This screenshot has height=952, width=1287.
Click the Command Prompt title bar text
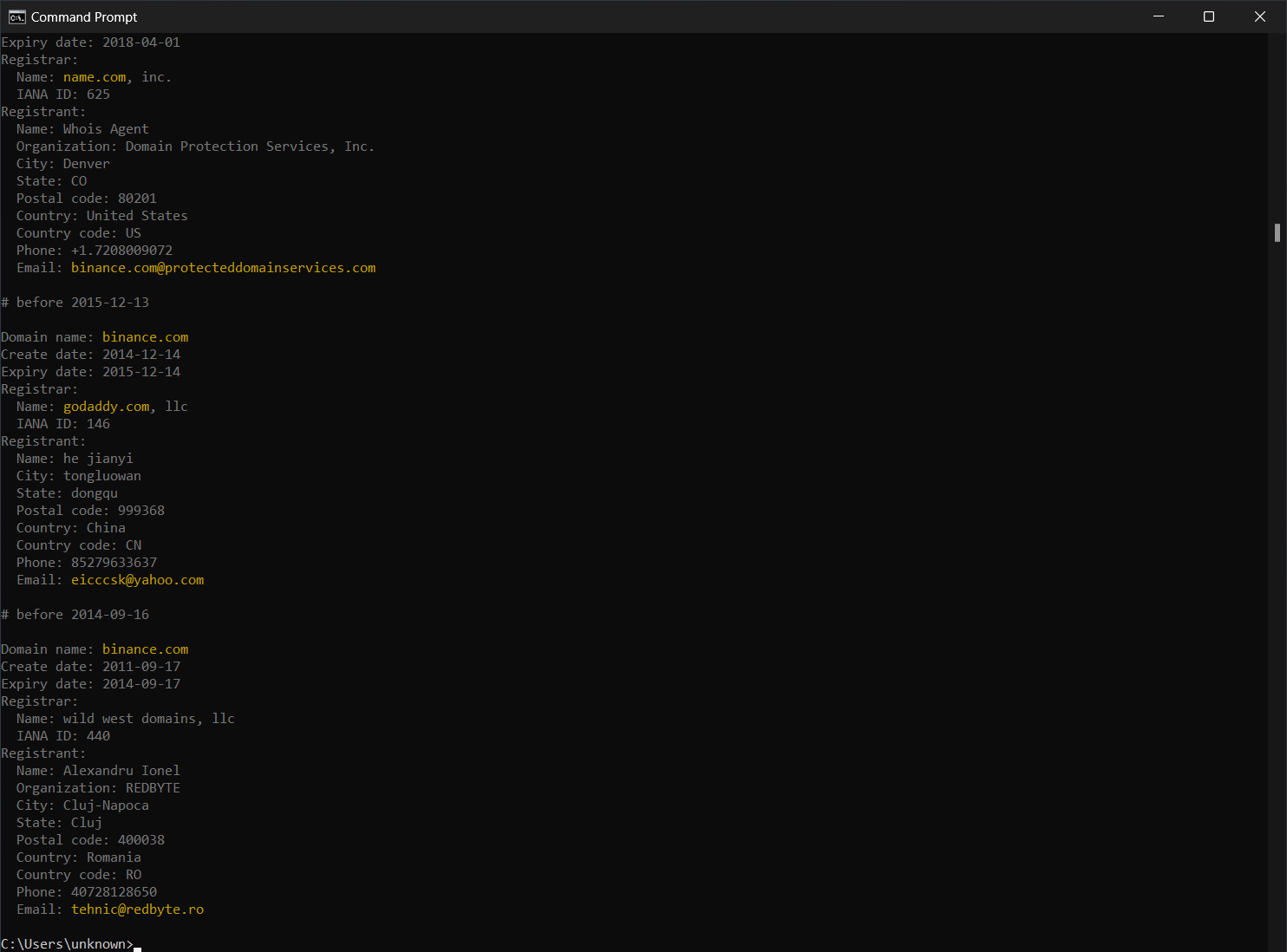[x=84, y=16]
